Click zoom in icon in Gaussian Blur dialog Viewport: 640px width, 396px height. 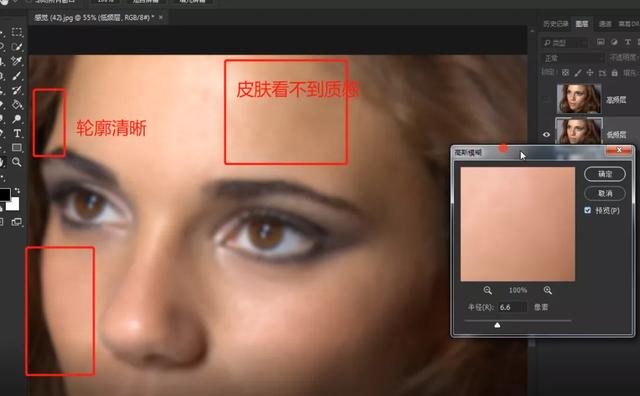[548, 290]
